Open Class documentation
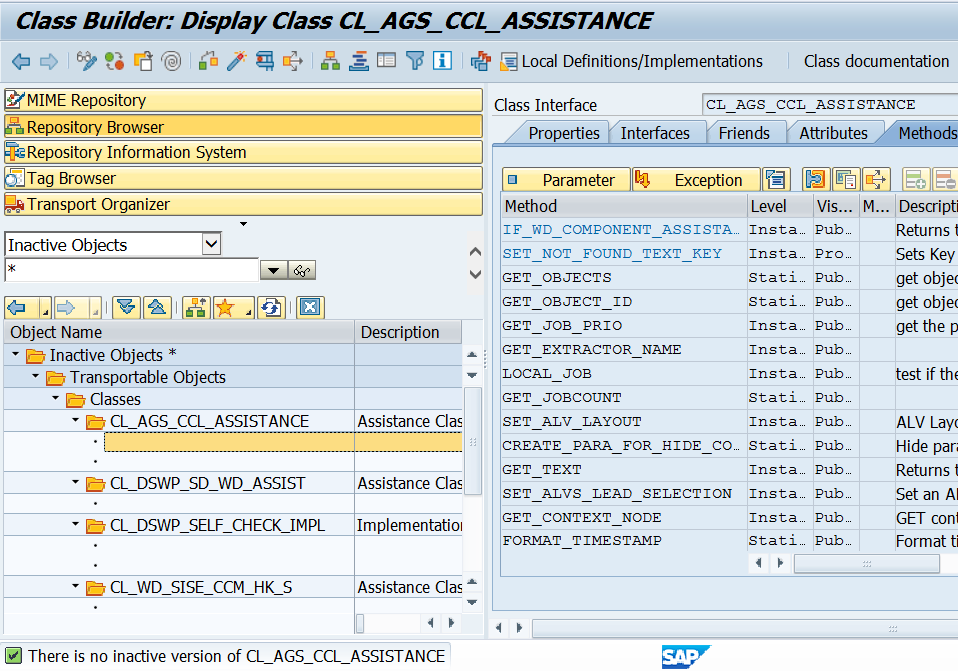 click(876, 61)
